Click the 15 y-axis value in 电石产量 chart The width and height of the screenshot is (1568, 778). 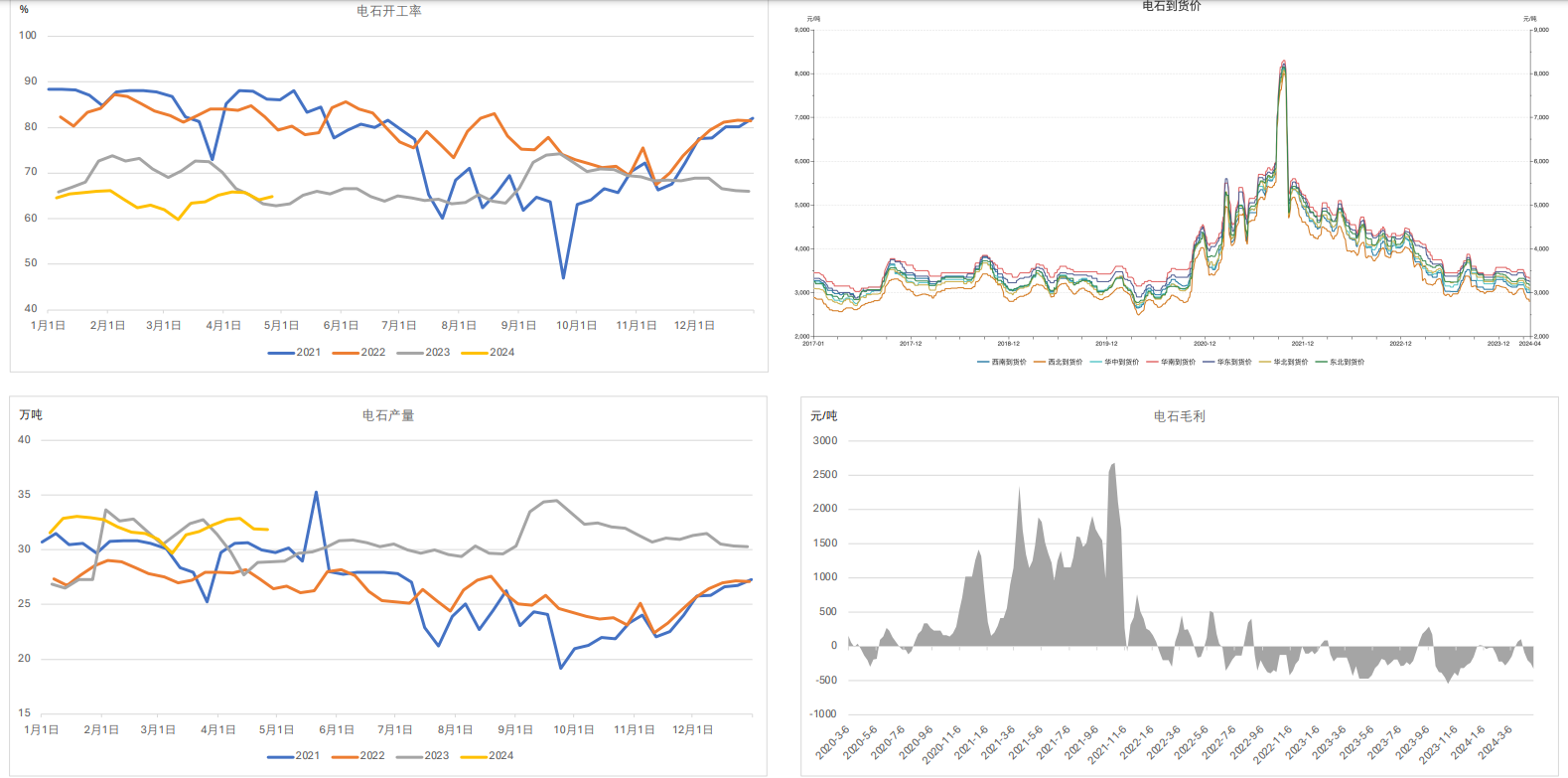point(25,713)
